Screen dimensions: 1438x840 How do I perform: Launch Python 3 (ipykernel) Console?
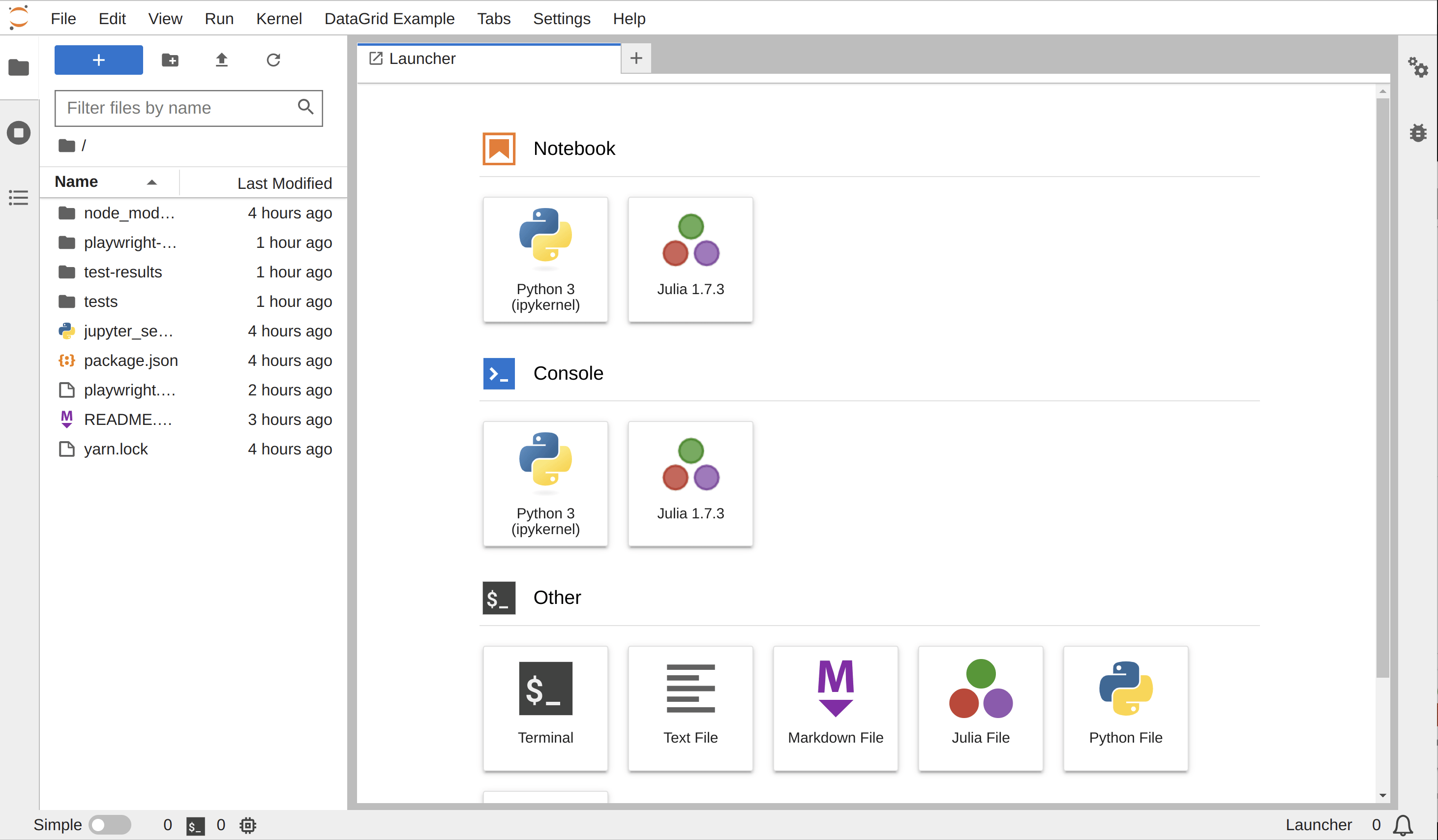[x=545, y=482]
